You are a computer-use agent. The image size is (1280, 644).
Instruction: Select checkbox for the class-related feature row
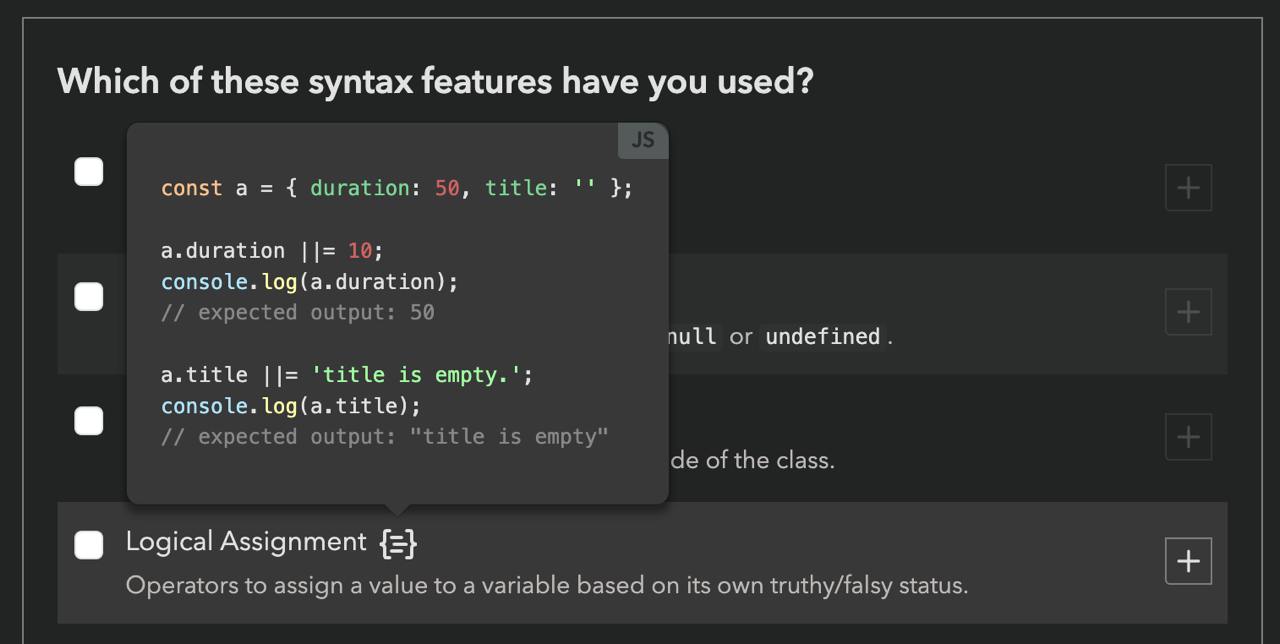click(x=89, y=421)
